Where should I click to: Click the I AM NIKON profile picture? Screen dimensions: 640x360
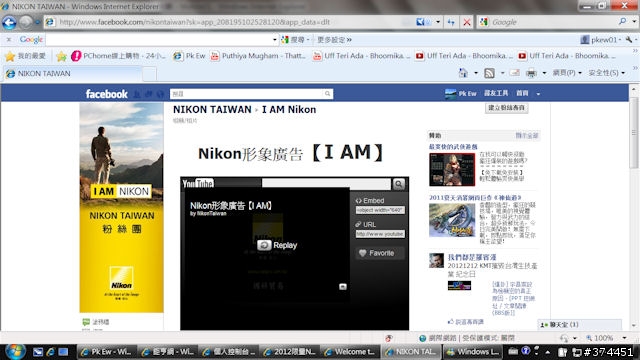pyautogui.click(x=122, y=207)
